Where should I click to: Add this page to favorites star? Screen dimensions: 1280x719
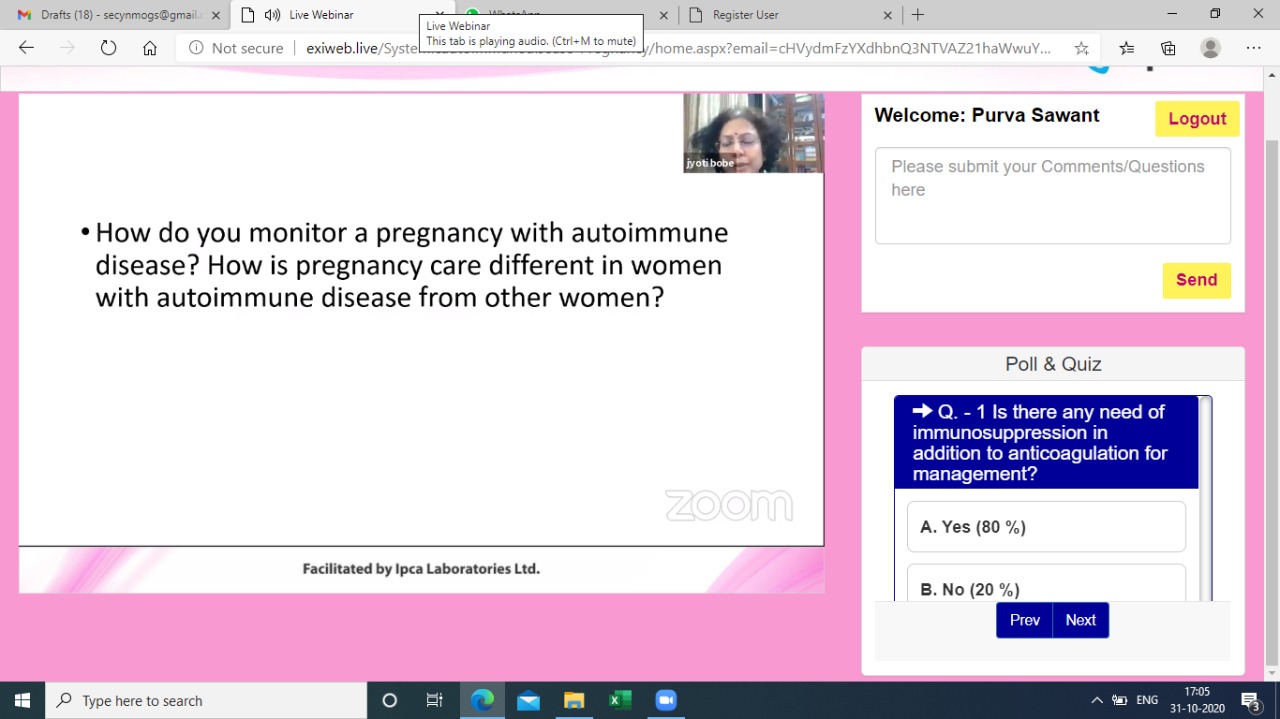tap(1081, 48)
